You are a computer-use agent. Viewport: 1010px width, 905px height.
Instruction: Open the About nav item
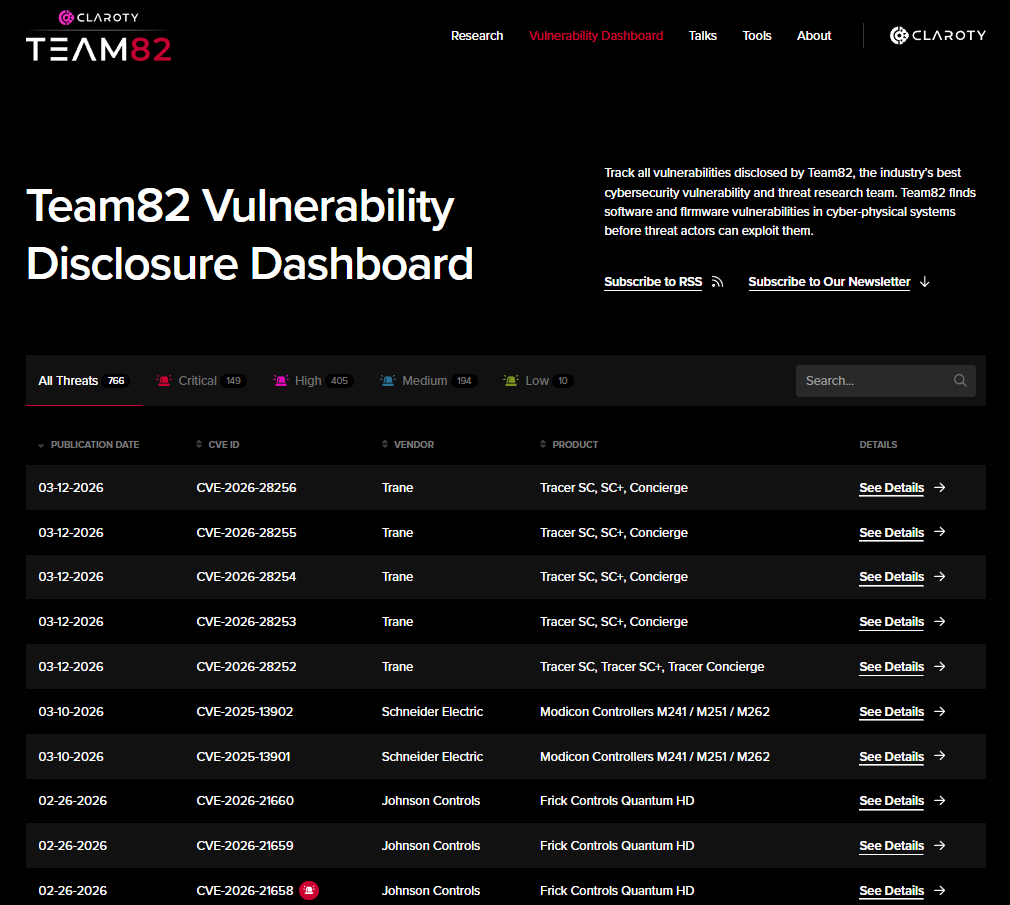814,36
